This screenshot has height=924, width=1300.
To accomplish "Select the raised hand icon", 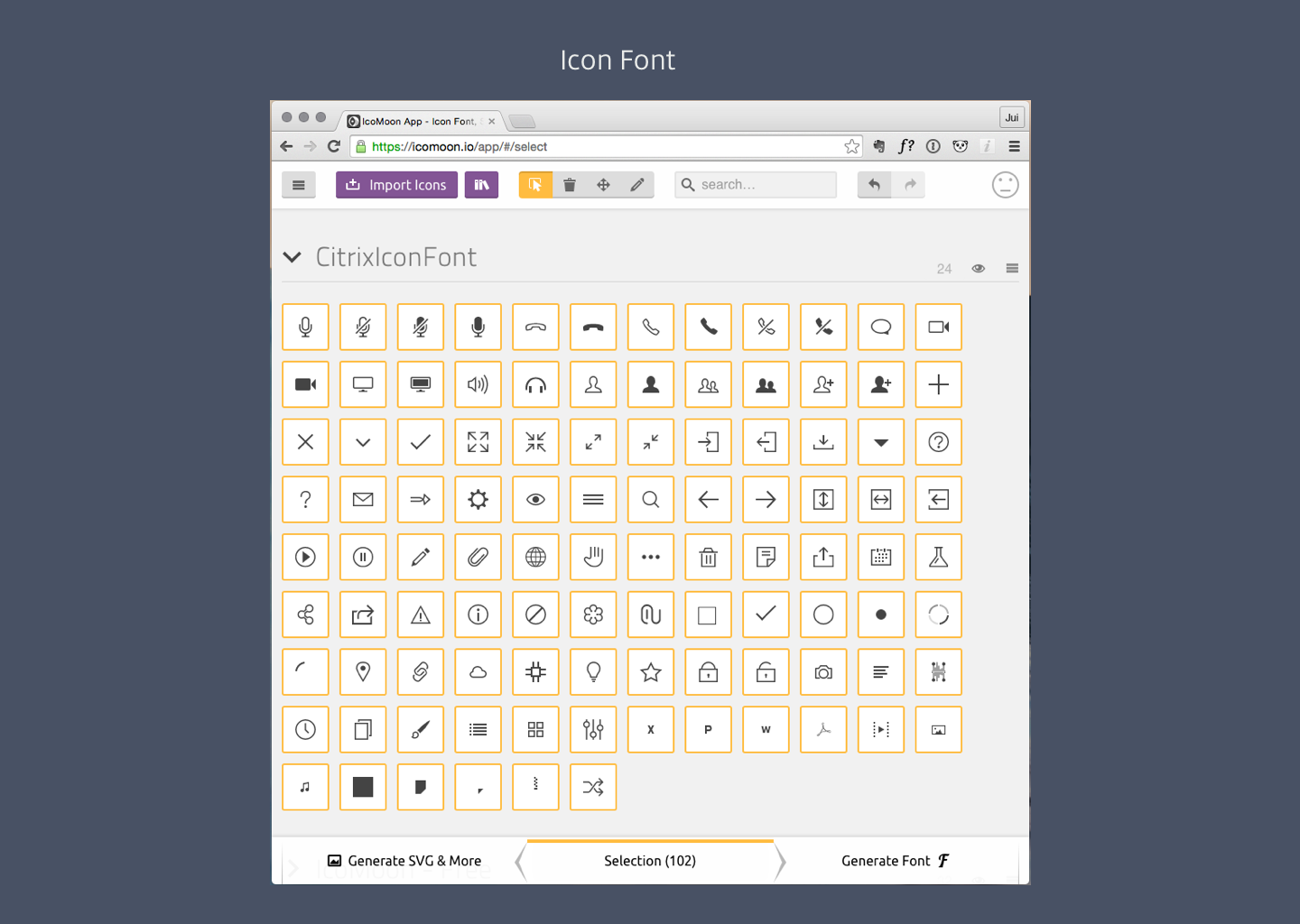I will pos(593,557).
